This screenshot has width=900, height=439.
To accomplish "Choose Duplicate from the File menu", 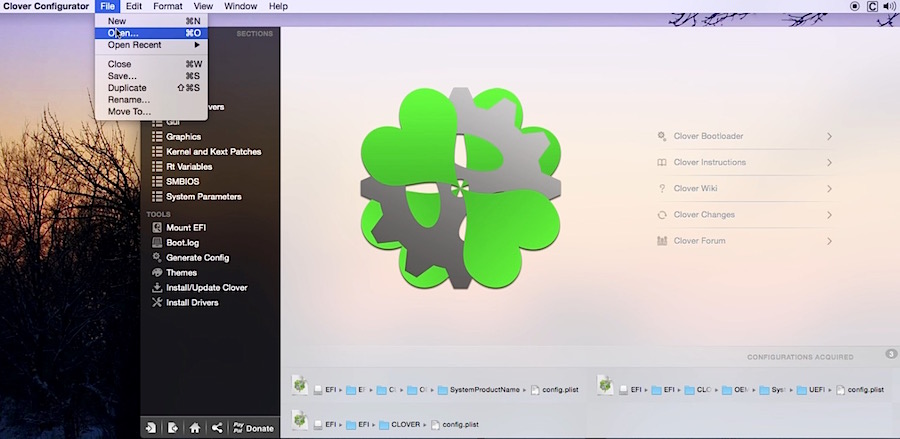I will [x=152, y=88].
